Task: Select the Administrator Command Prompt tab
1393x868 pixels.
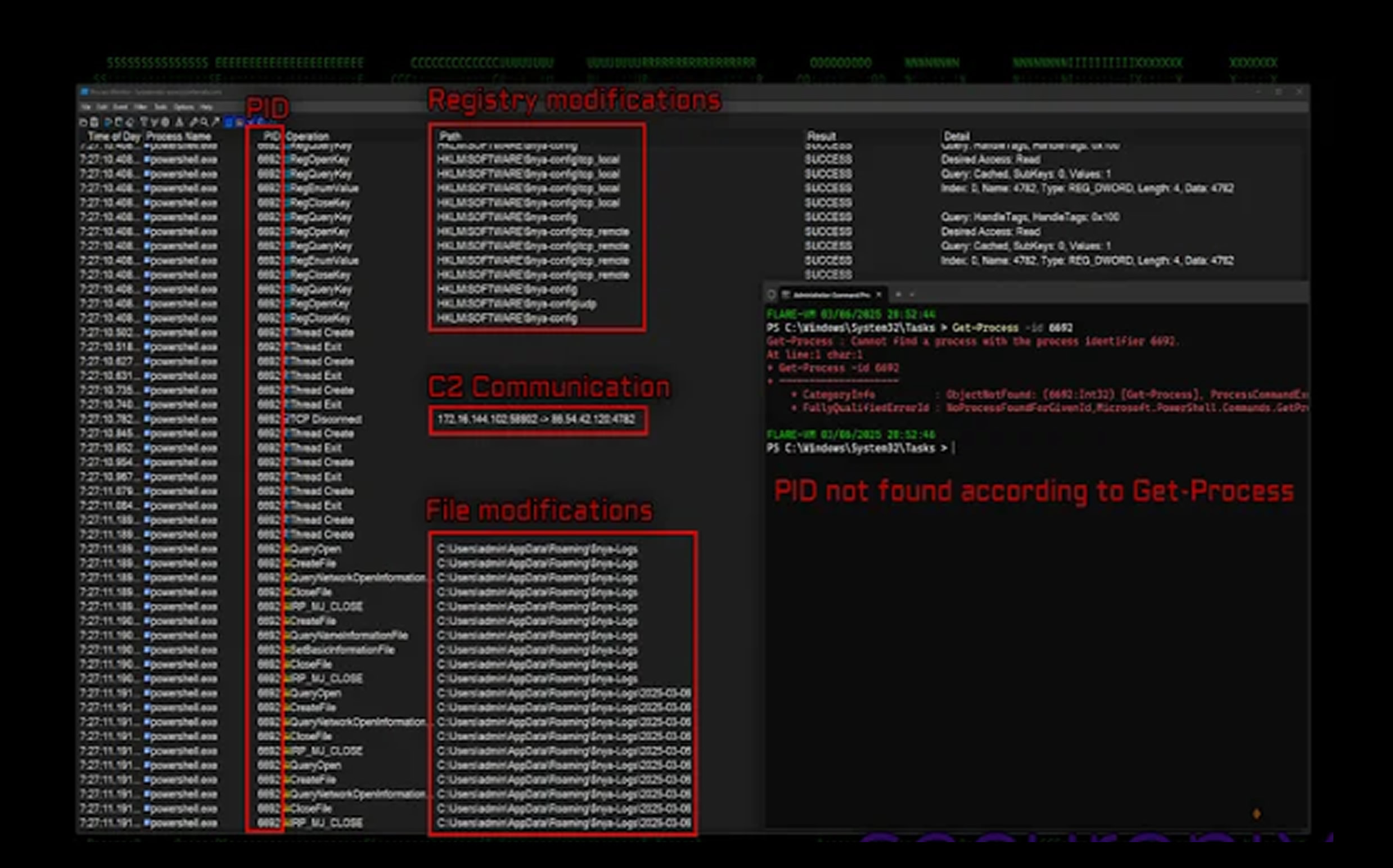Action: [830, 295]
